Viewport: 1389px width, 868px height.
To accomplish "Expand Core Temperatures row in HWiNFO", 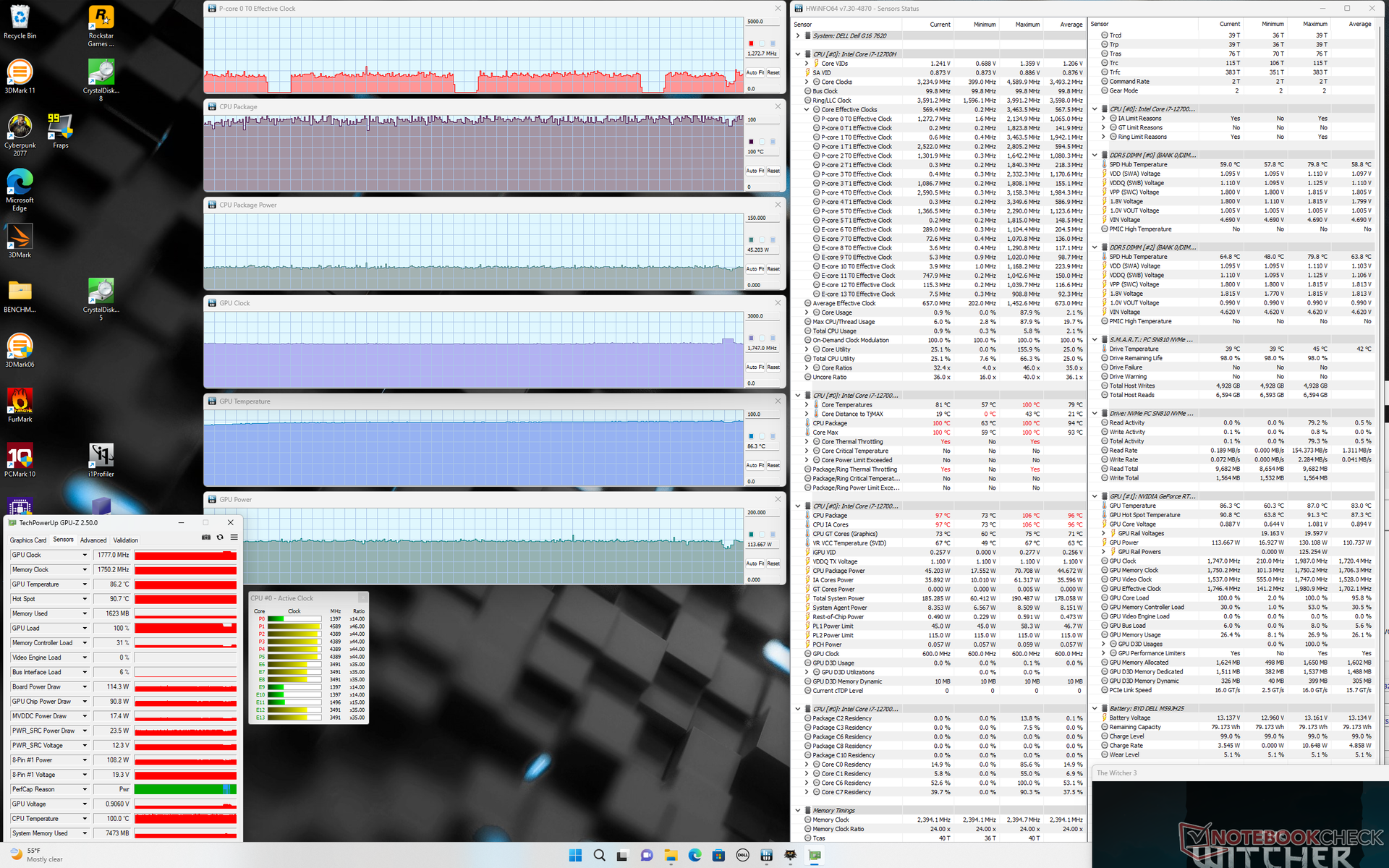I will tap(807, 405).
